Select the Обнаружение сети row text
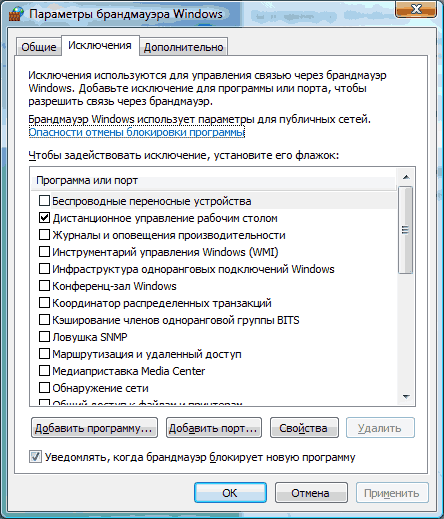444x519 pixels. click(100, 388)
